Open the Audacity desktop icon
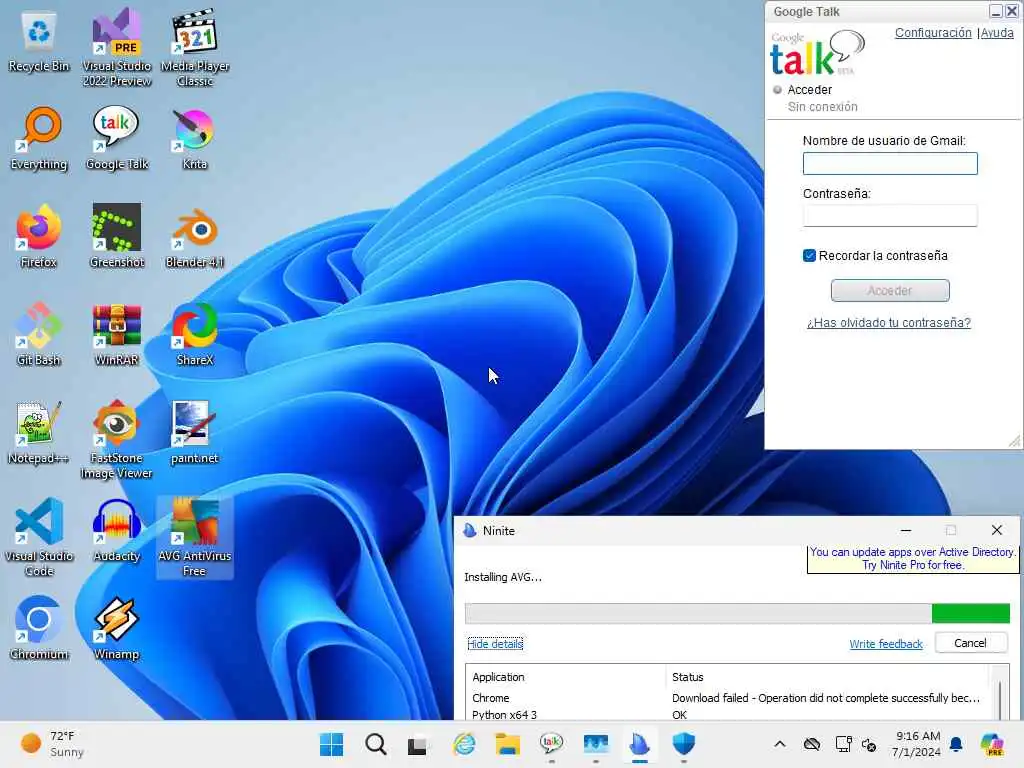 117,530
